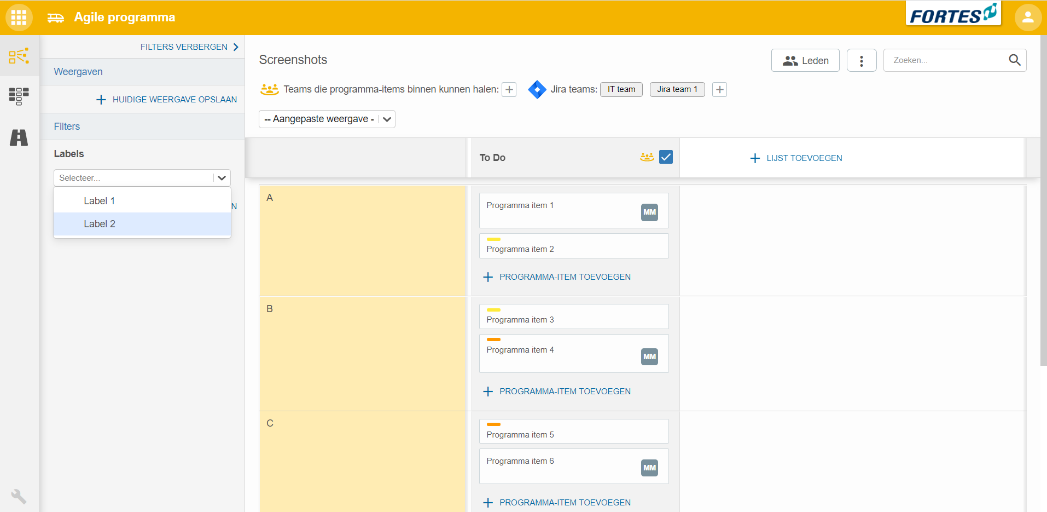Click the orange teams icon before 'Teams die'
This screenshot has height=512, width=1047.
(x=269, y=89)
